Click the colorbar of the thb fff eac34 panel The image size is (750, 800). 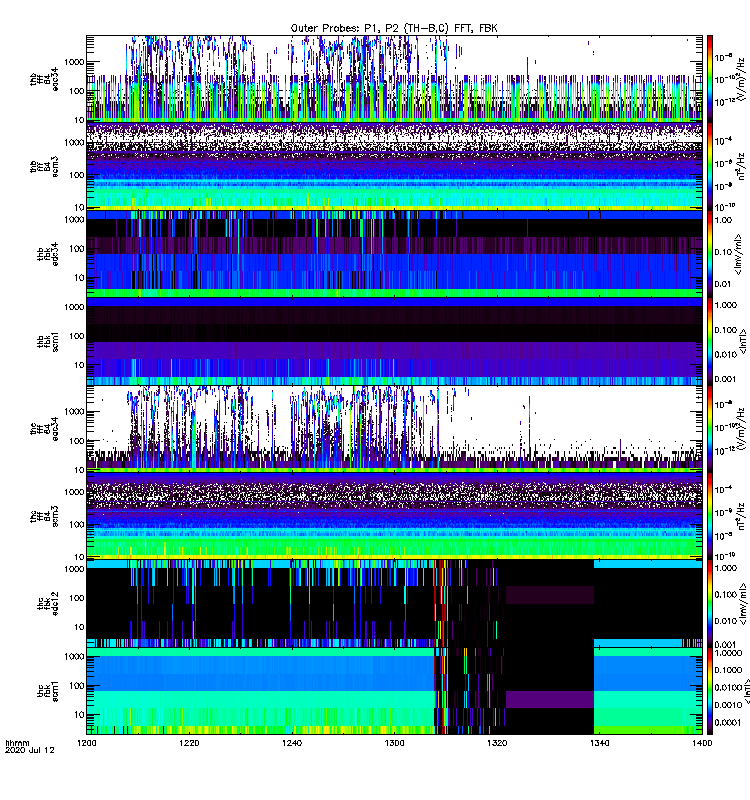click(710, 79)
